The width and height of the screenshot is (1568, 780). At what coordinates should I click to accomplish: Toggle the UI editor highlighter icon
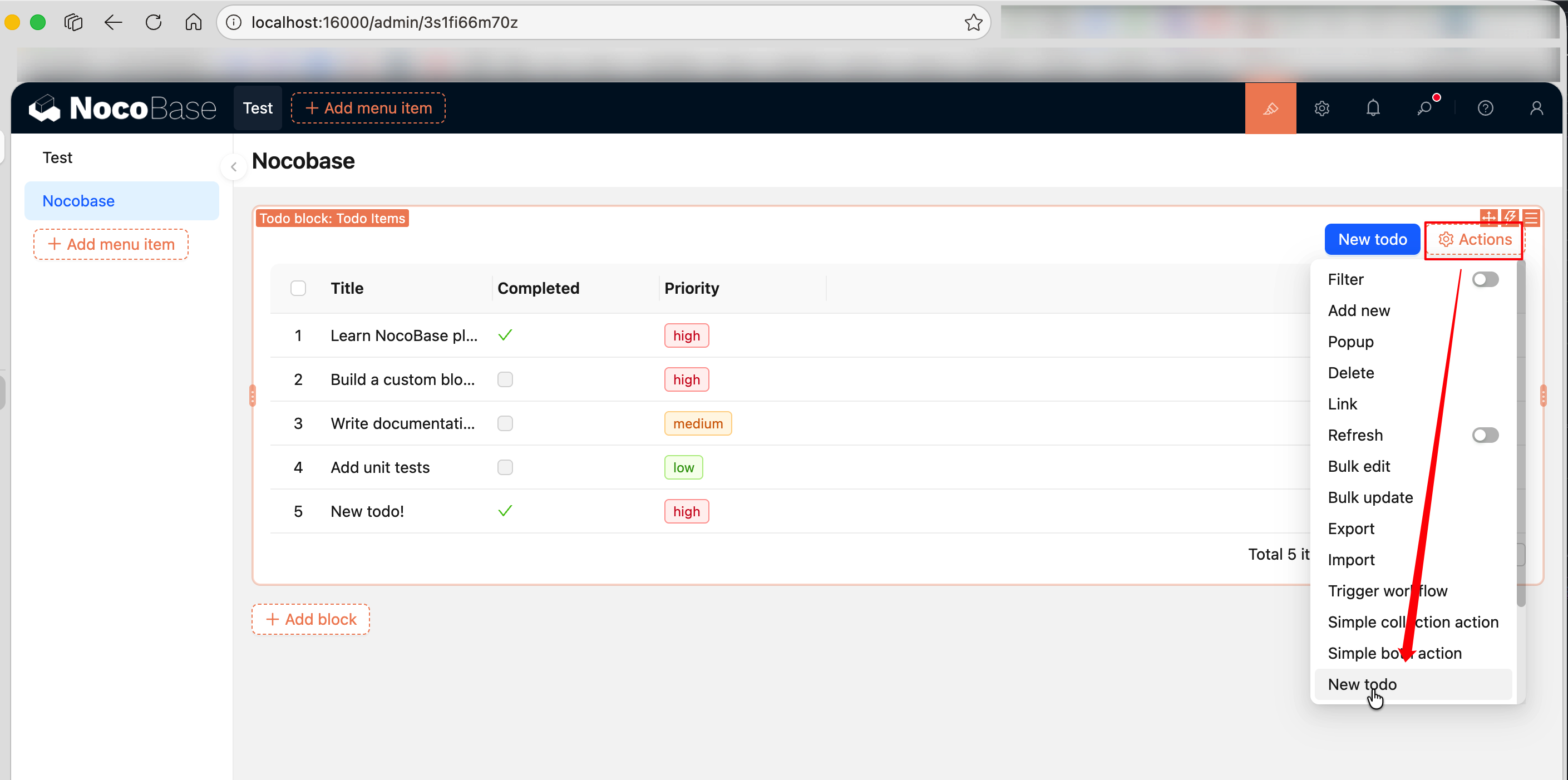pyautogui.click(x=1270, y=108)
